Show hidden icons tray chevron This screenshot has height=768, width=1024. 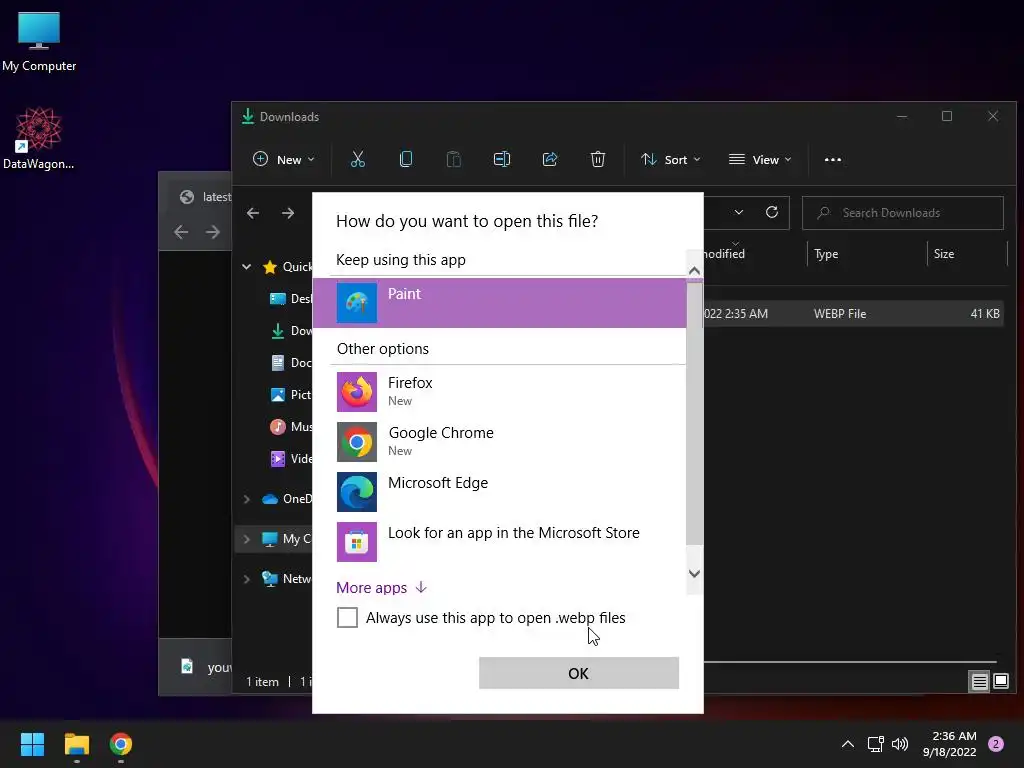[x=848, y=744]
